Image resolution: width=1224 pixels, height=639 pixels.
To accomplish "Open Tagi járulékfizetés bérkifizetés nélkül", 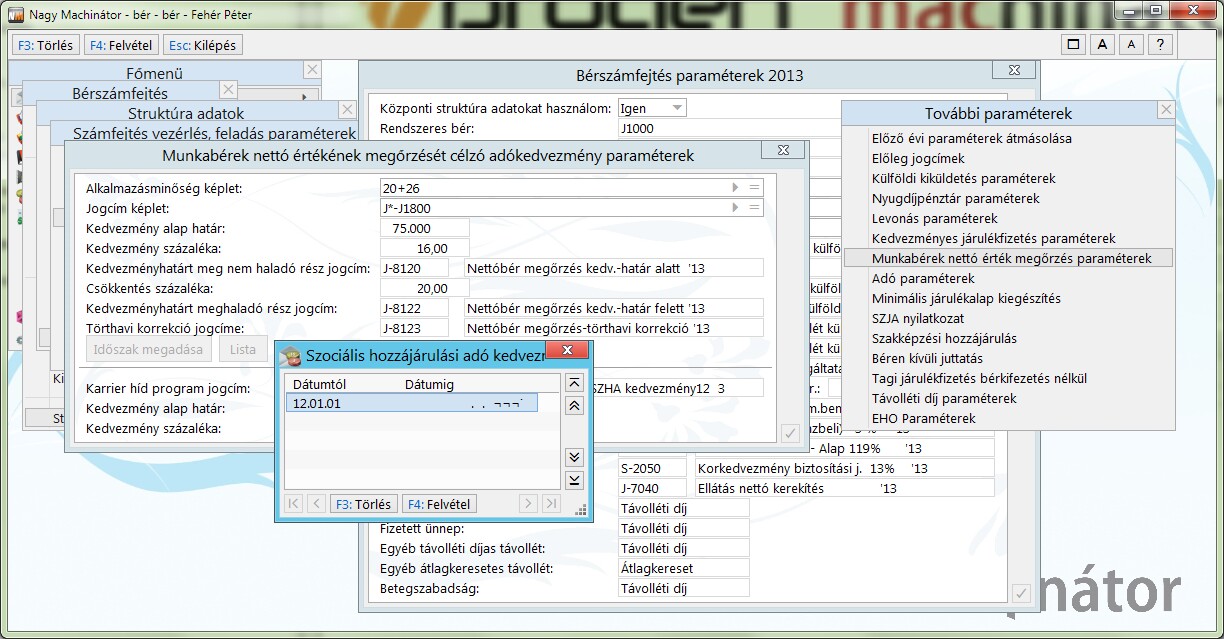I will 979,378.
